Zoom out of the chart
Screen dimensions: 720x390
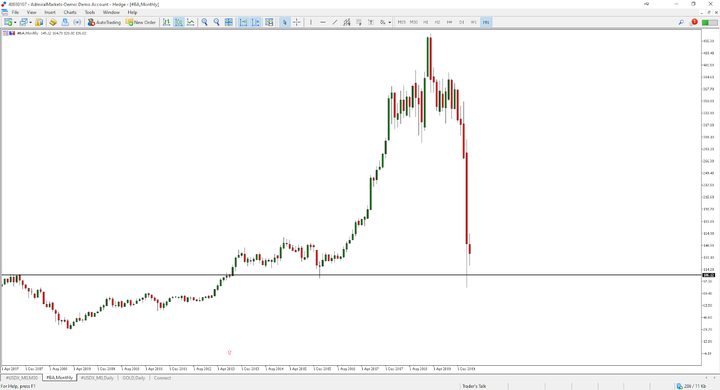pos(216,22)
